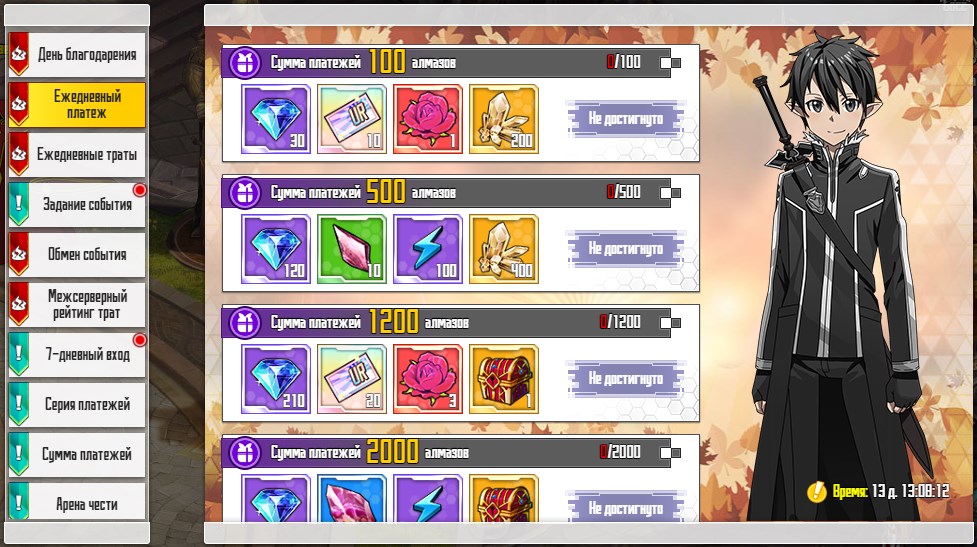Click the 3 roses reward icon

click(427, 379)
